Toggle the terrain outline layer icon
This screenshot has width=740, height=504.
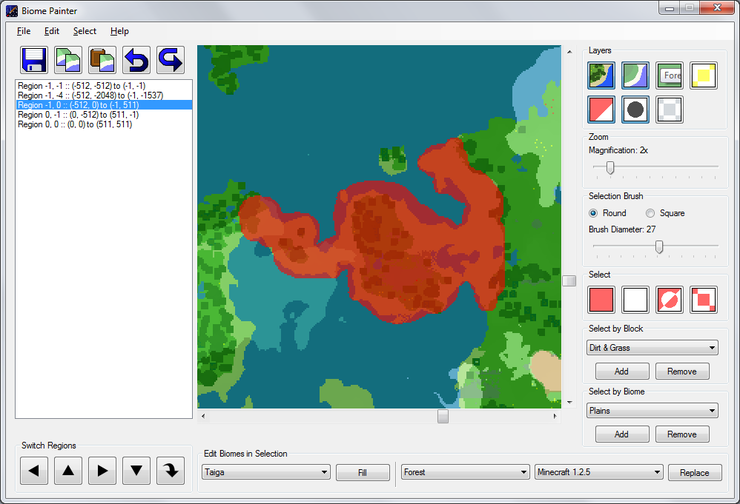coord(635,76)
